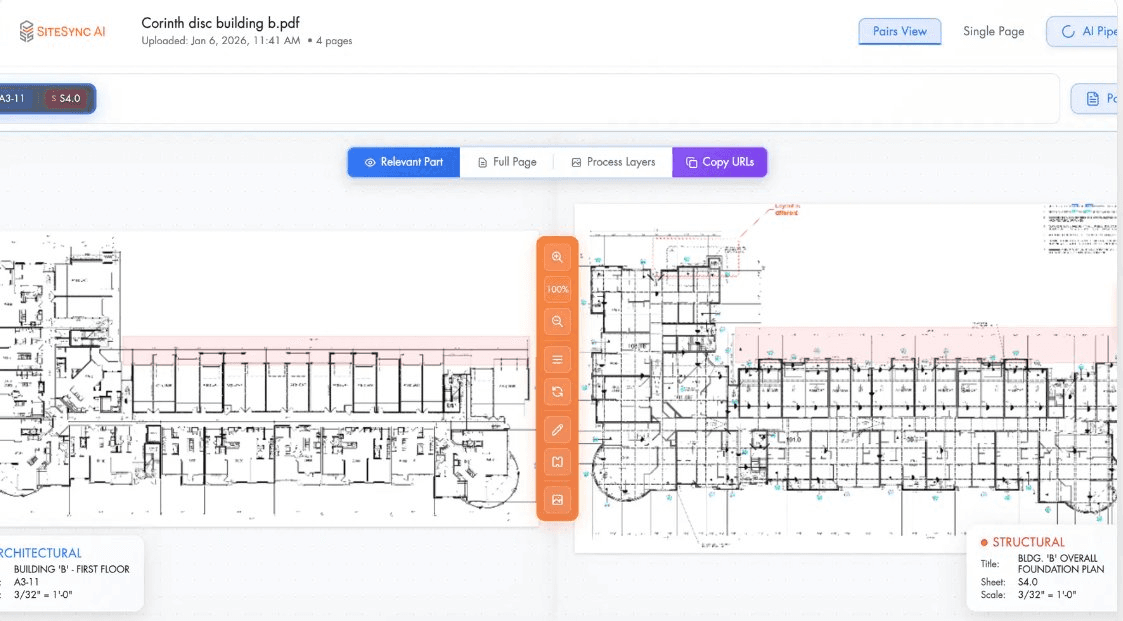Image resolution: width=1123 pixels, height=621 pixels.
Task: Click the zoom in magnifier icon
Action: tap(557, 257)
